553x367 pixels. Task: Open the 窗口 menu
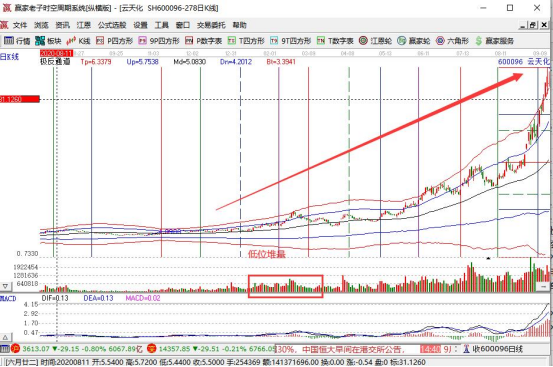pos(183,25)
